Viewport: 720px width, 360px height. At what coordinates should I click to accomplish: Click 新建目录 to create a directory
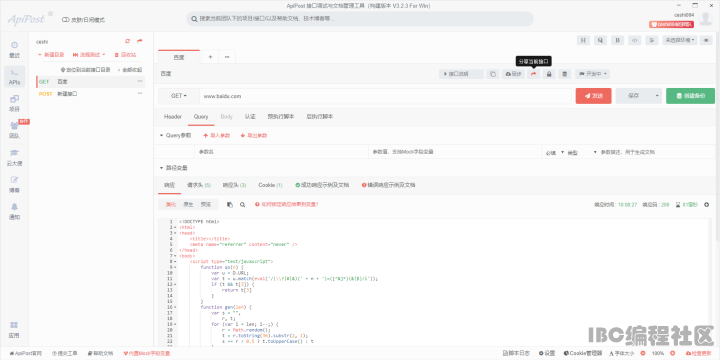click(x=51, y=55)
